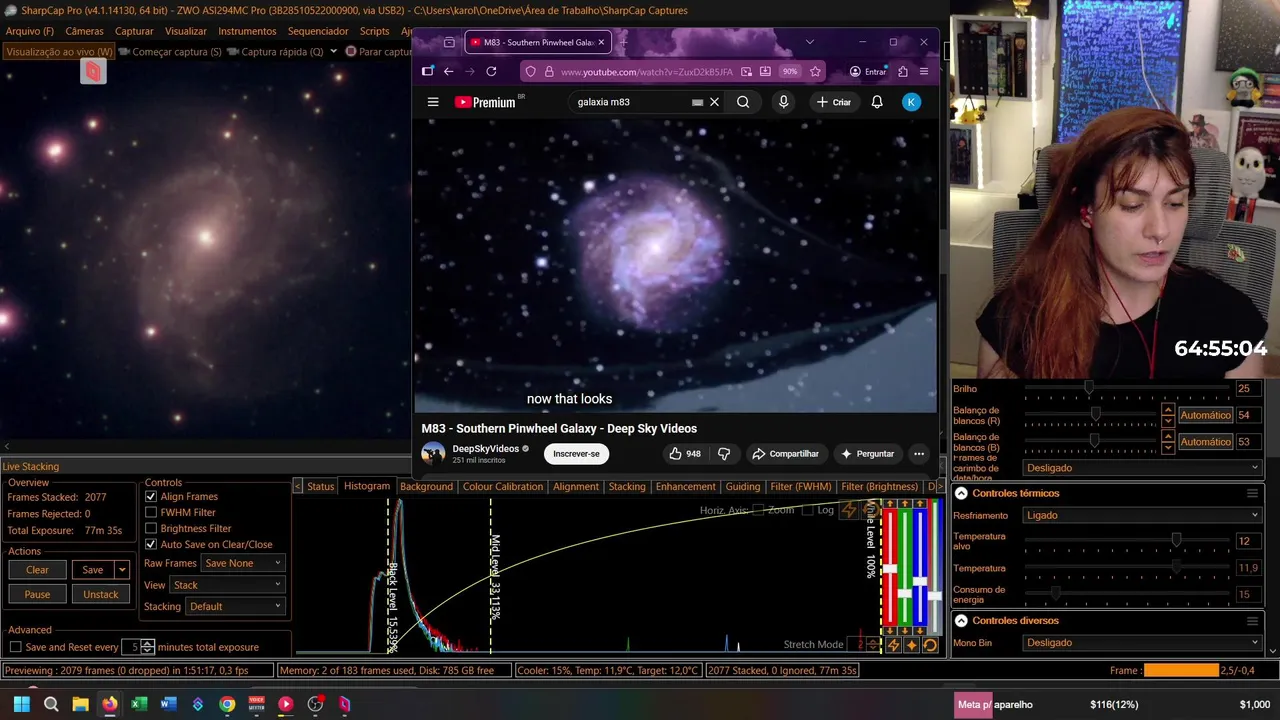Open the Arquivo menu
Image resolution: width=1280 pixels, height=720 pixels.
pyautogui.click(x=30, y=31)
